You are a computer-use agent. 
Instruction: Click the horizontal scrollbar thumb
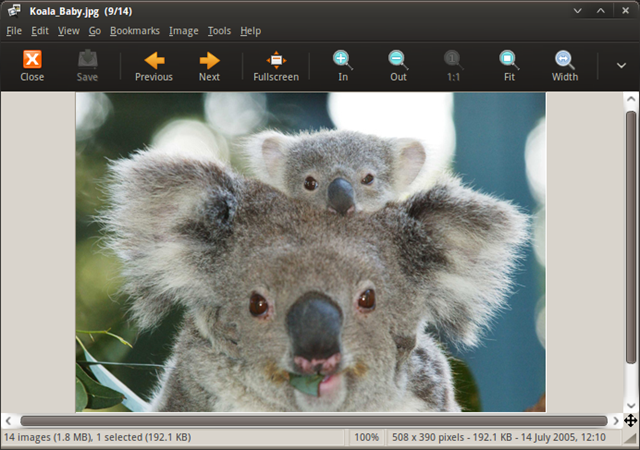[x=314, y=421]
